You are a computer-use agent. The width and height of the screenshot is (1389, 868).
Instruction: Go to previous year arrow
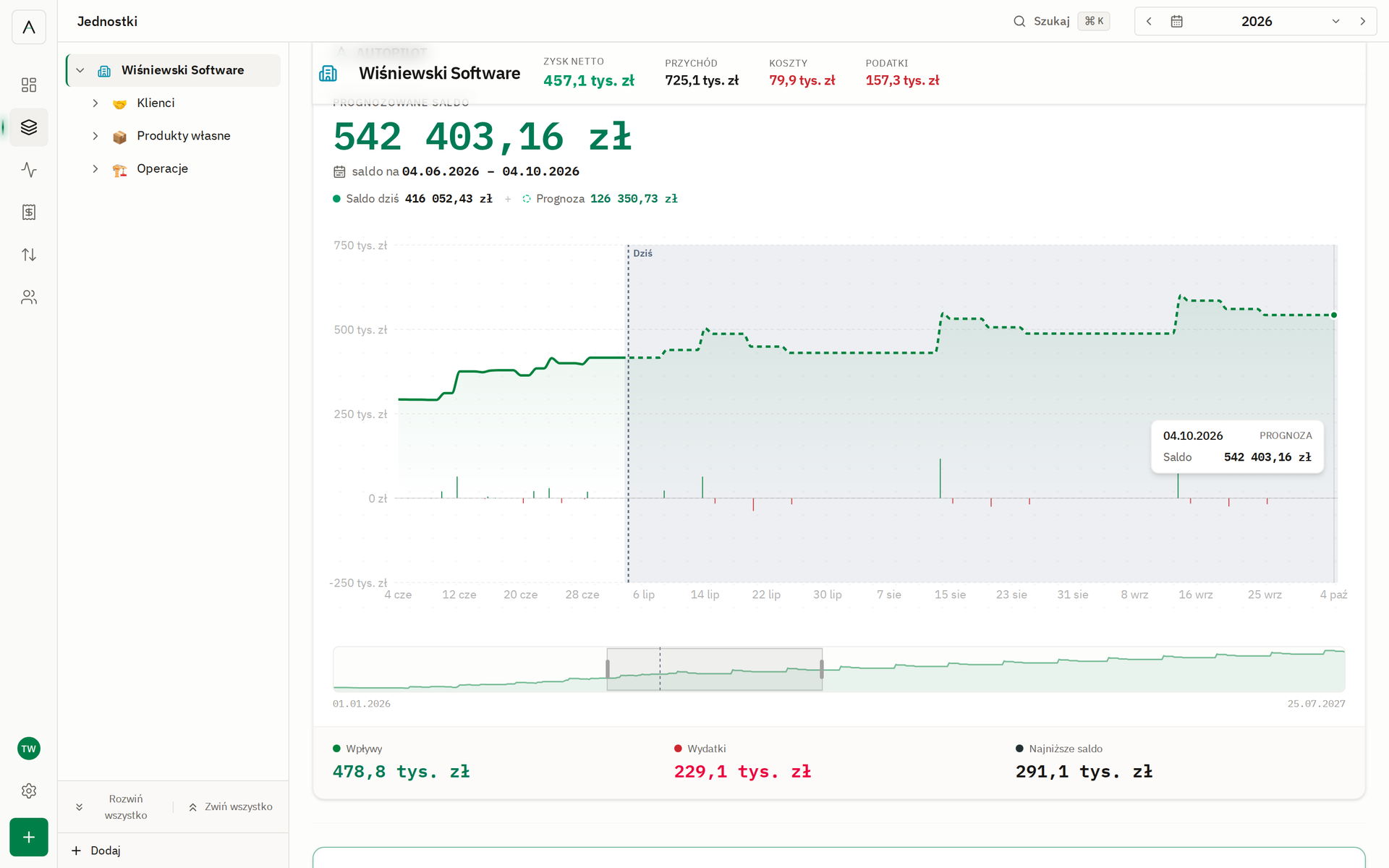click(x=1149, y=22)
